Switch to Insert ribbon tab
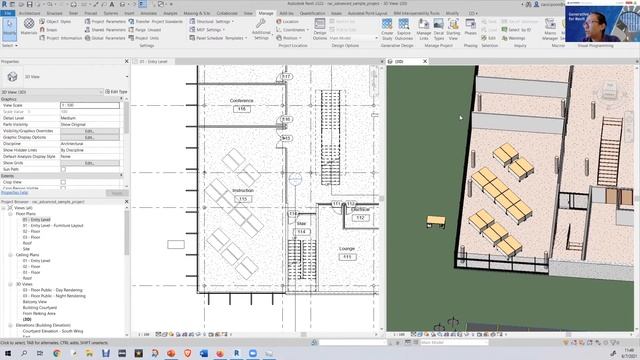The width and height of the screenshot is (640, 360). coord(129,13)
